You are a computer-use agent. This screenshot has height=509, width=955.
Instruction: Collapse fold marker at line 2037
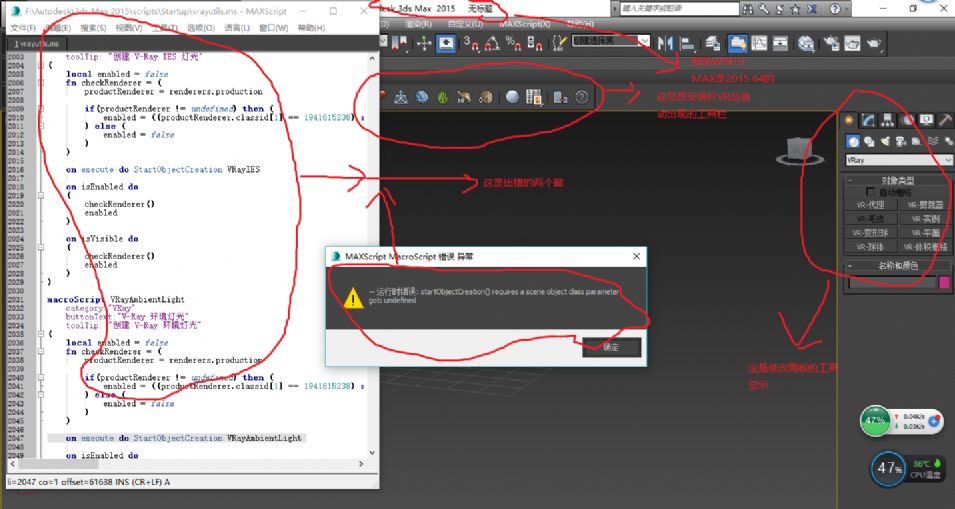tap(41, 351)
